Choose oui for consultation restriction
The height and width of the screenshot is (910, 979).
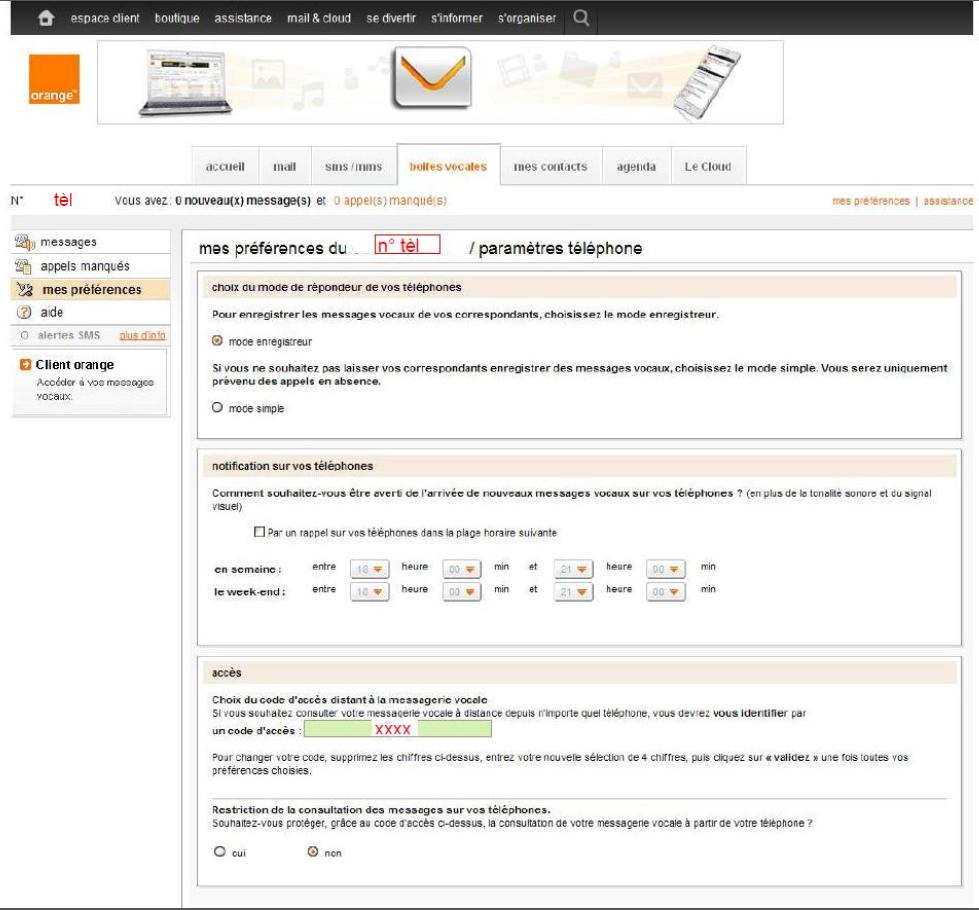(x=218, y=852)
